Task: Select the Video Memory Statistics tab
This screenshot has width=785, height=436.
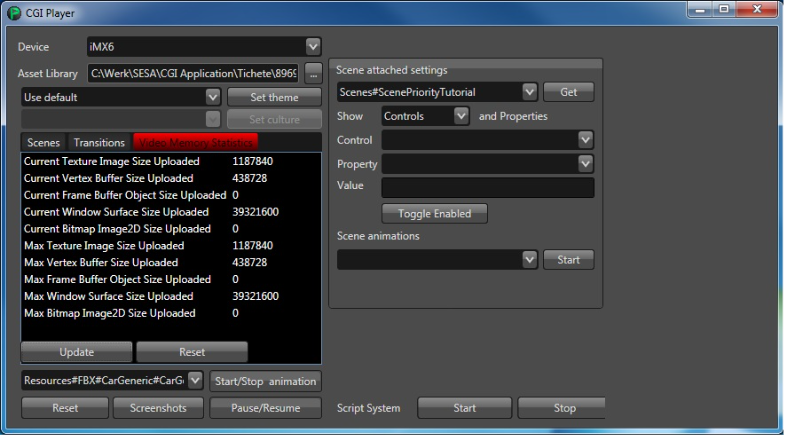Action: [196, 143]
